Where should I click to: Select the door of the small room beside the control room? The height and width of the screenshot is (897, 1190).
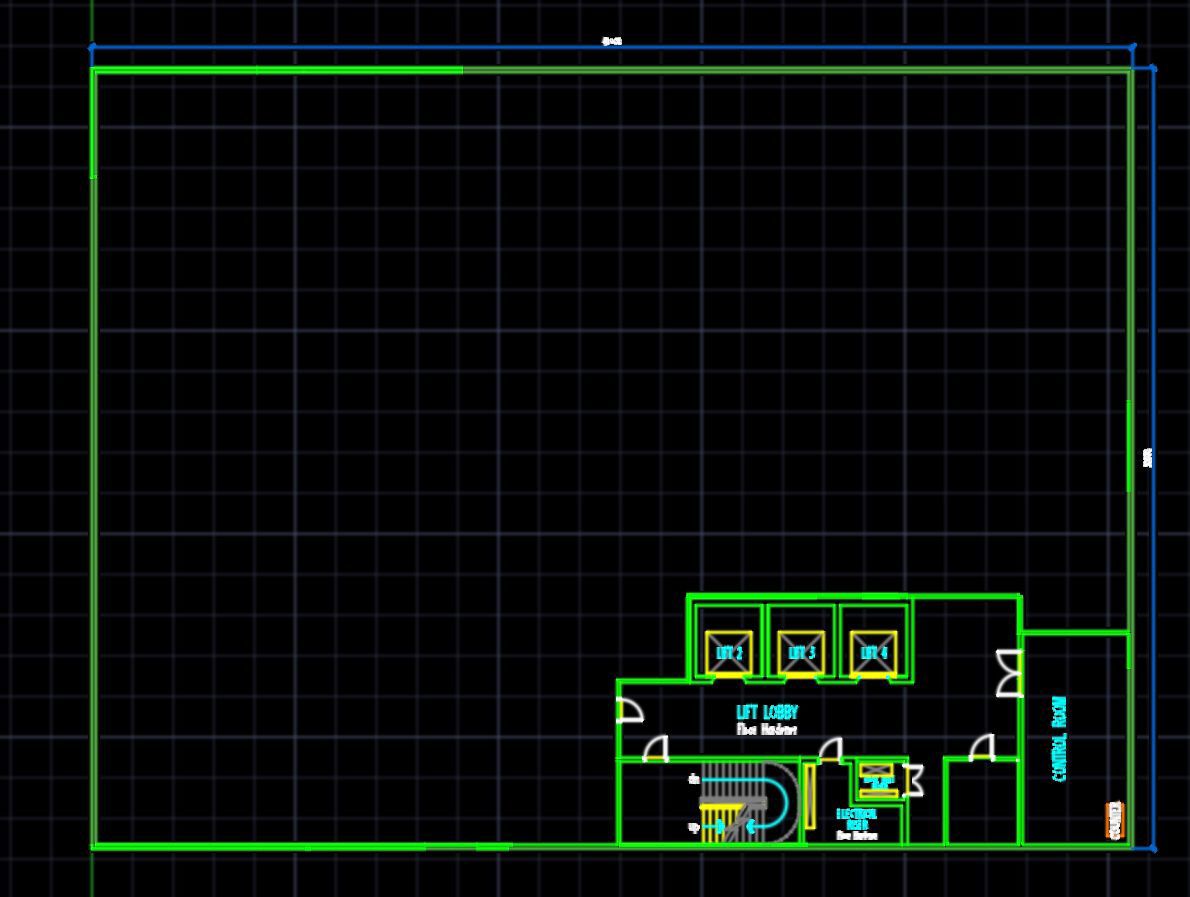(x=982, y=747)
